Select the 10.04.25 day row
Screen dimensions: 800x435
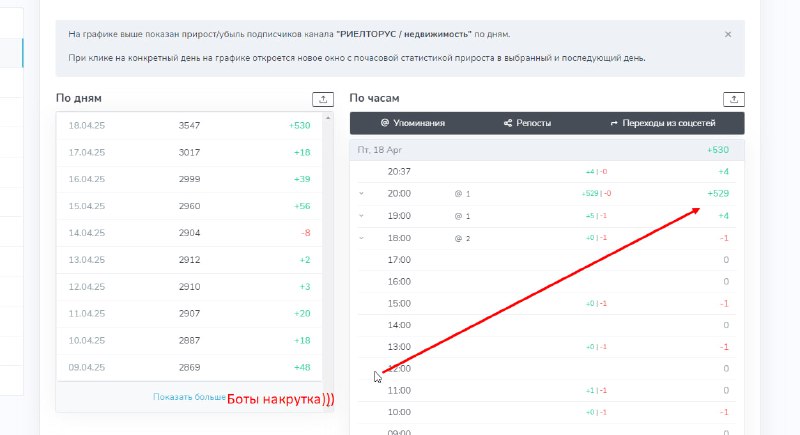pyautogui.click(x=189, y=340)
